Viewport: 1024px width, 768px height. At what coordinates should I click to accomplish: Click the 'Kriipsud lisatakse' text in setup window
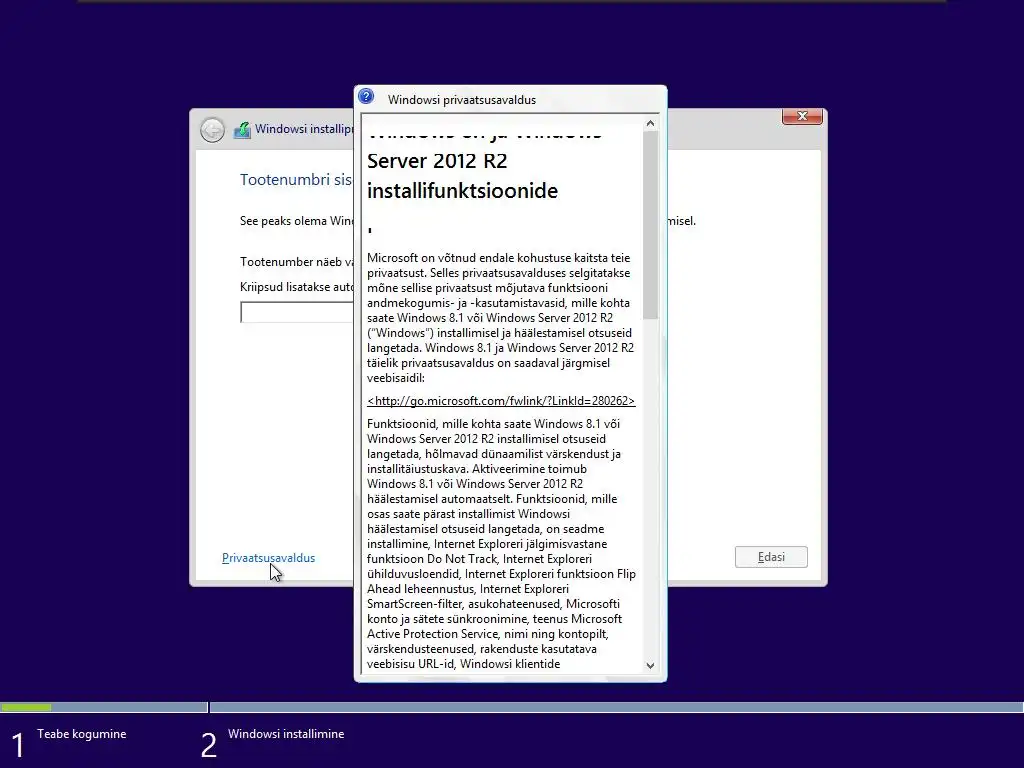click(x=296, y=287)
